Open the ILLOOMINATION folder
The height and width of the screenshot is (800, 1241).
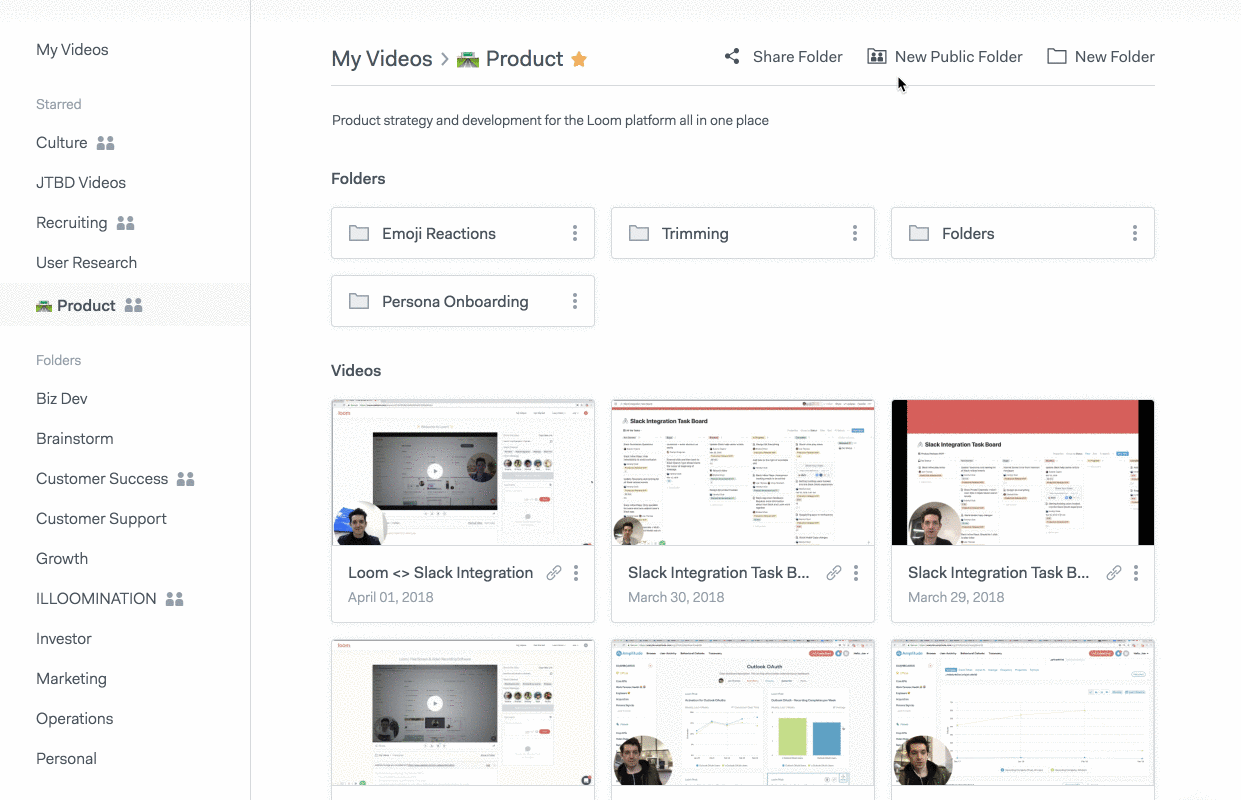pos(96,599)
